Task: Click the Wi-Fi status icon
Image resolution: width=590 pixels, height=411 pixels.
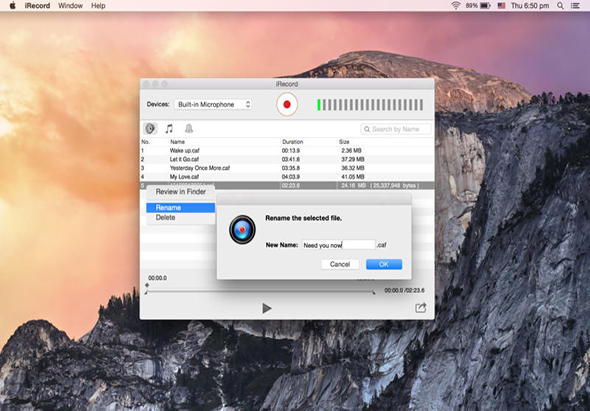Action: click(x=456, y=6)
